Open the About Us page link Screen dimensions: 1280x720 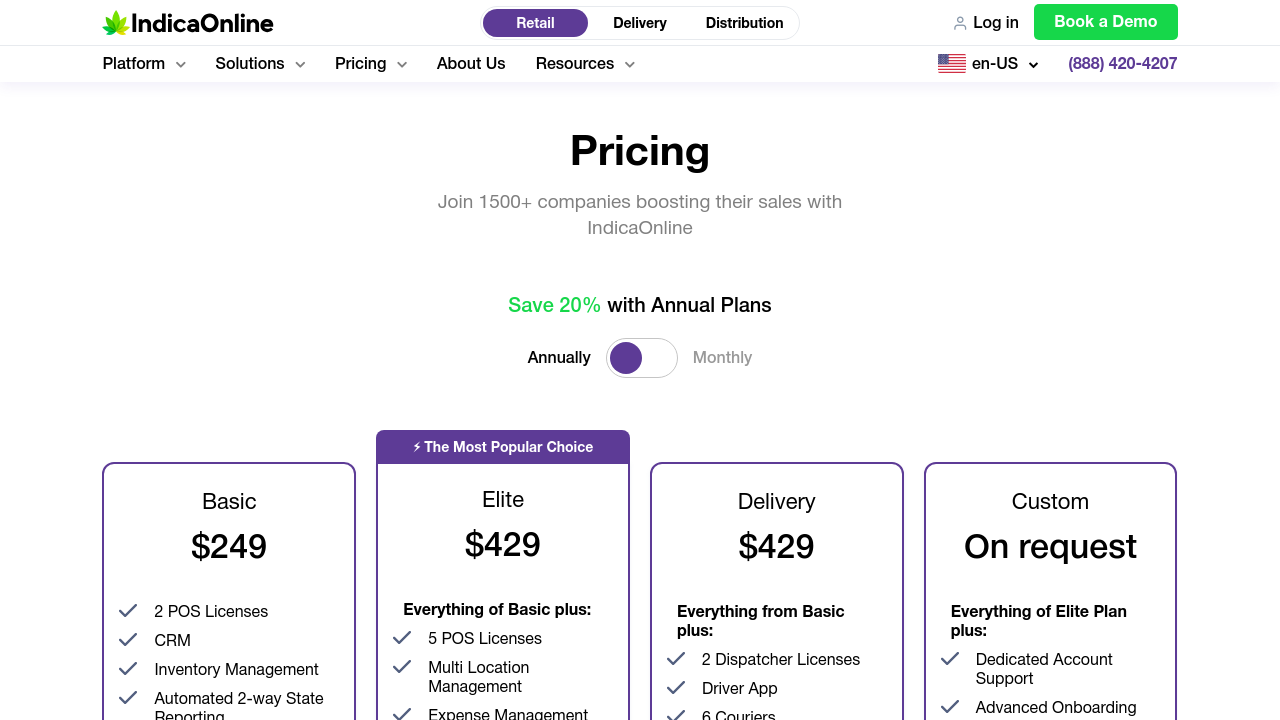[x=471, y=64]
